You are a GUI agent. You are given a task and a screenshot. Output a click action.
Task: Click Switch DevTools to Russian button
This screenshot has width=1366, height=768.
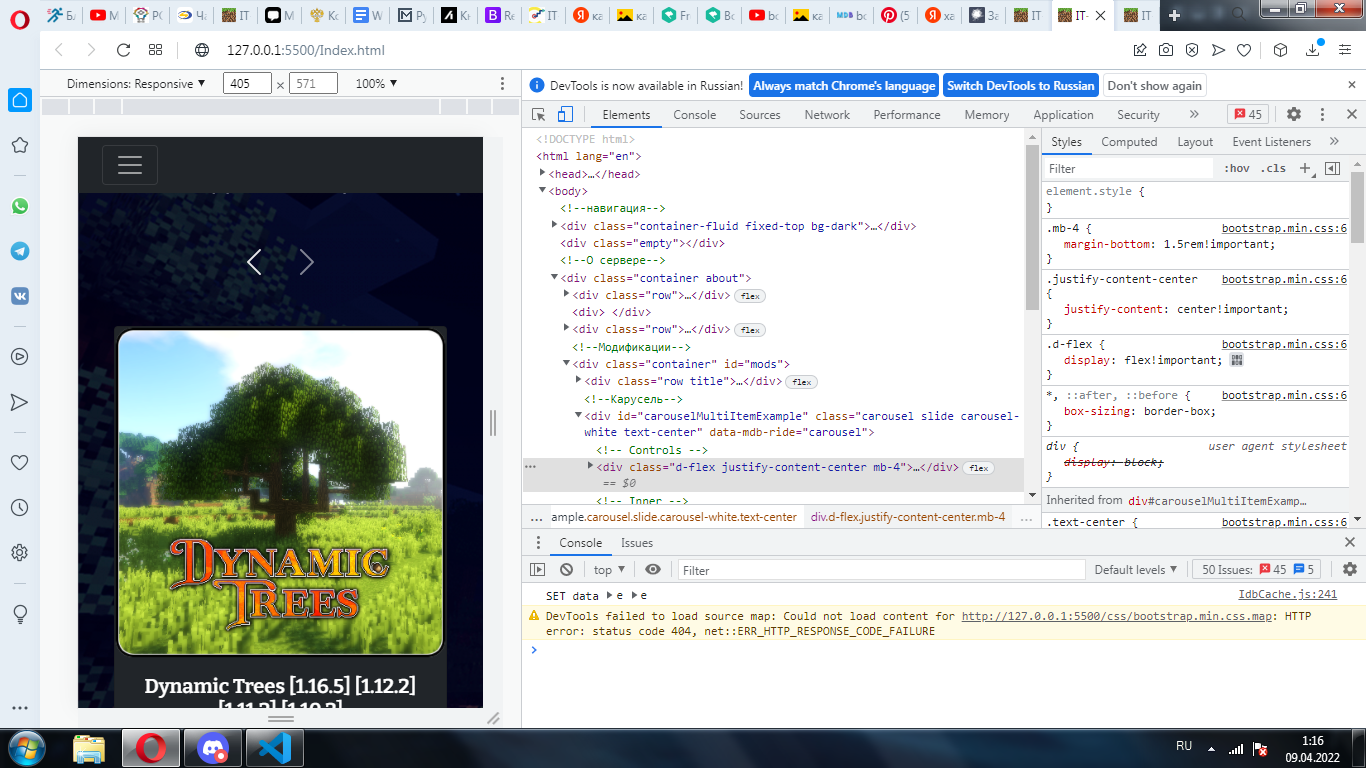coord(1021,86)
